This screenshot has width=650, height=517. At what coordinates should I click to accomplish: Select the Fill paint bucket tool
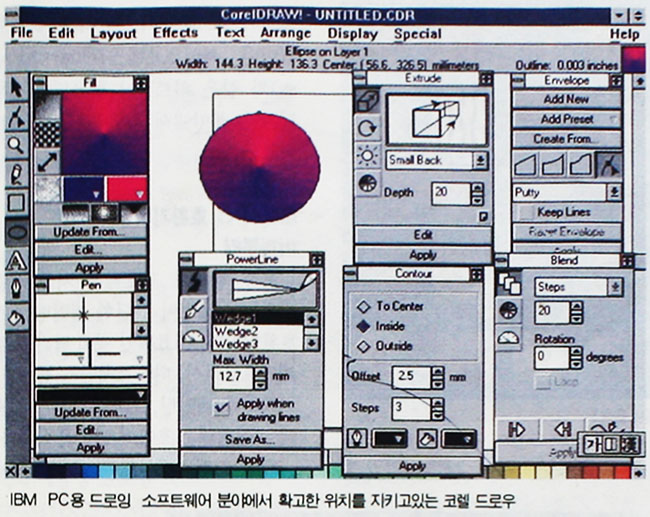click(17, 318)
